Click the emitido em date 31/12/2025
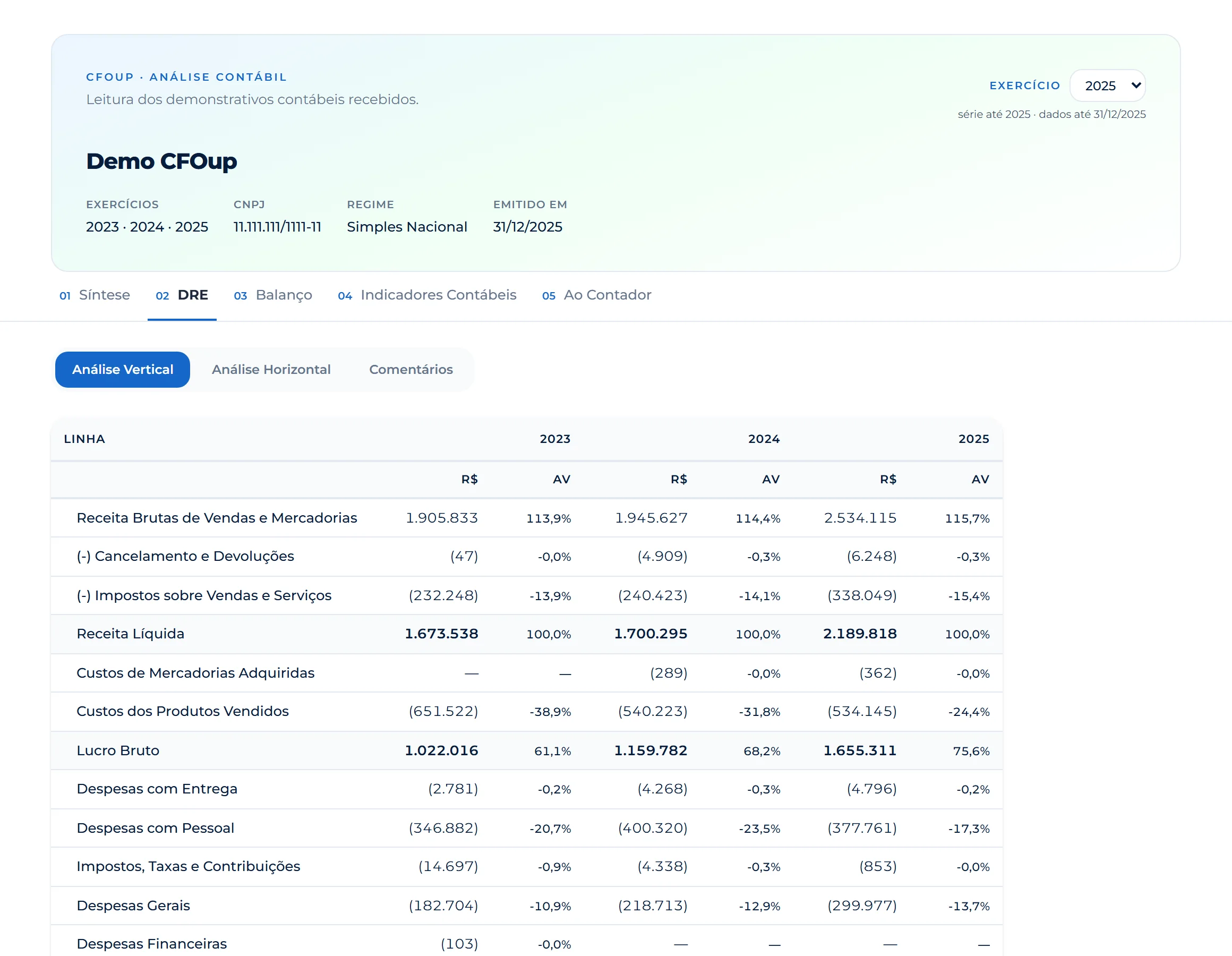 click(x=527, y=227)
